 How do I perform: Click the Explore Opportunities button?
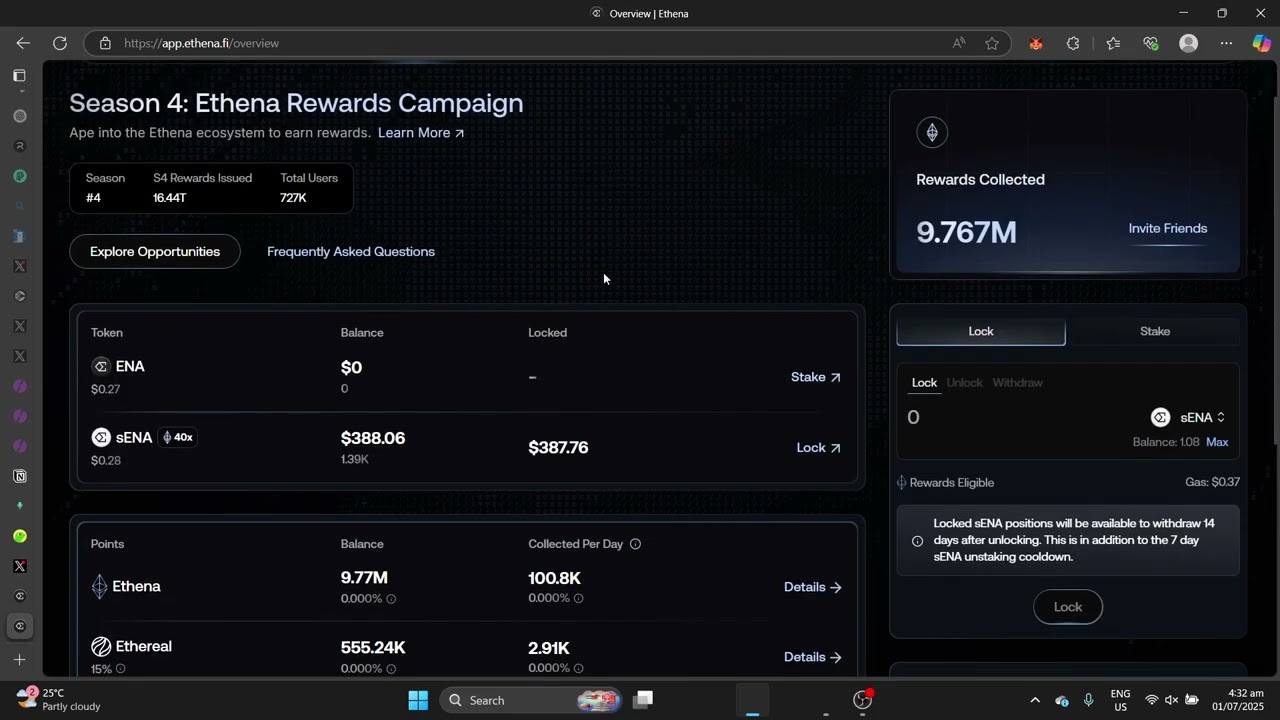pos(155,251)
